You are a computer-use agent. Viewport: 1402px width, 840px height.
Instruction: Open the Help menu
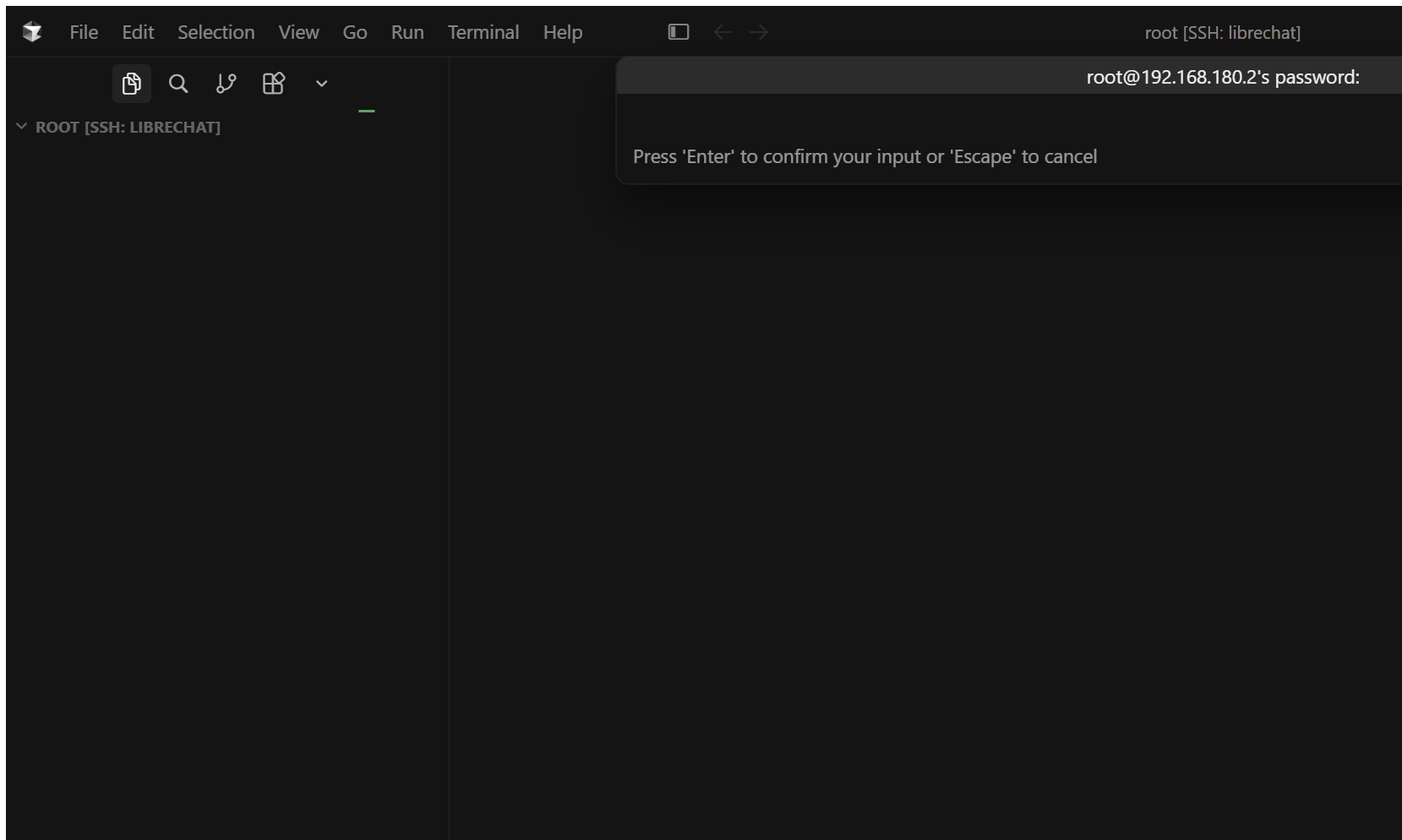pyautogui.click(x=563, y=32)
